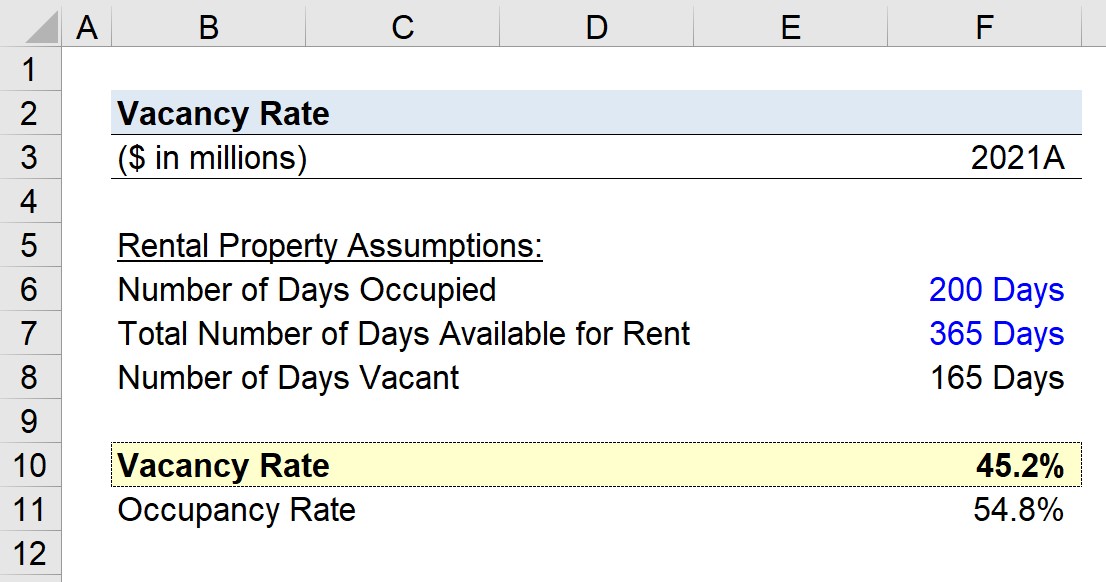Select column B header
The height and width of the screenshot is (582, 1106).
209,28
